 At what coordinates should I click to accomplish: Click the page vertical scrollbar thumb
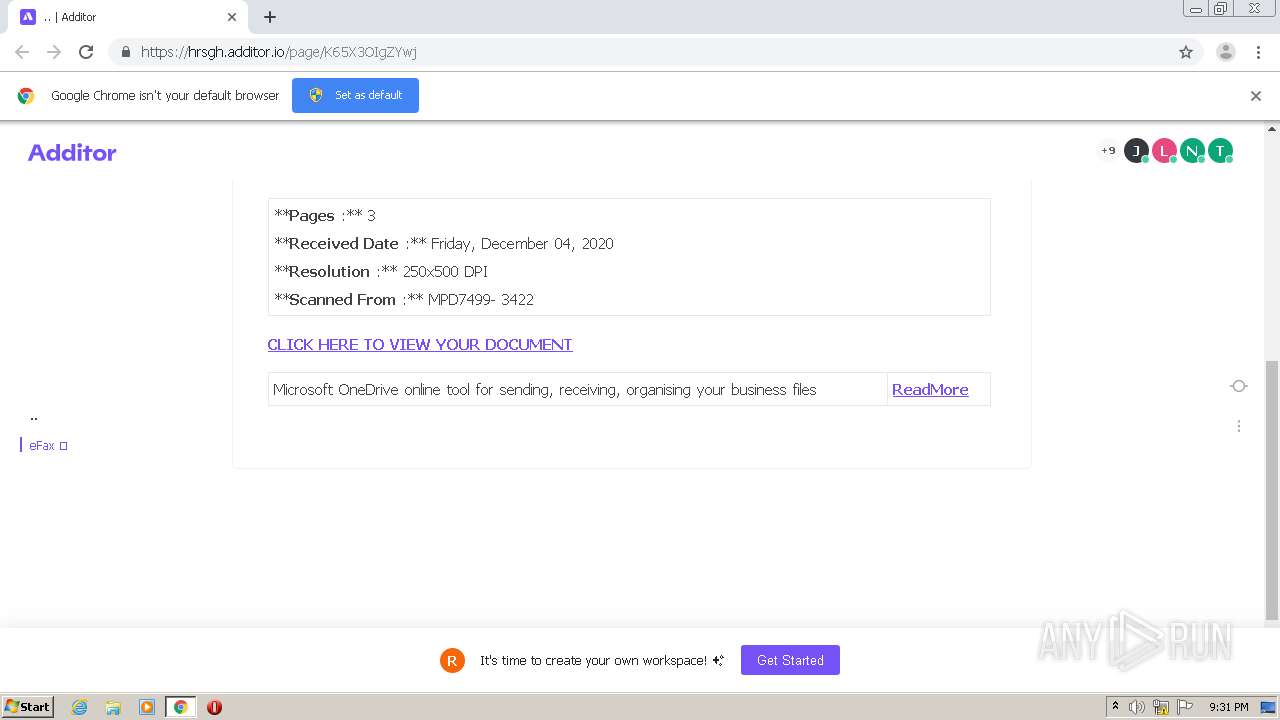pyautogui.click(x=1272, y=490)
